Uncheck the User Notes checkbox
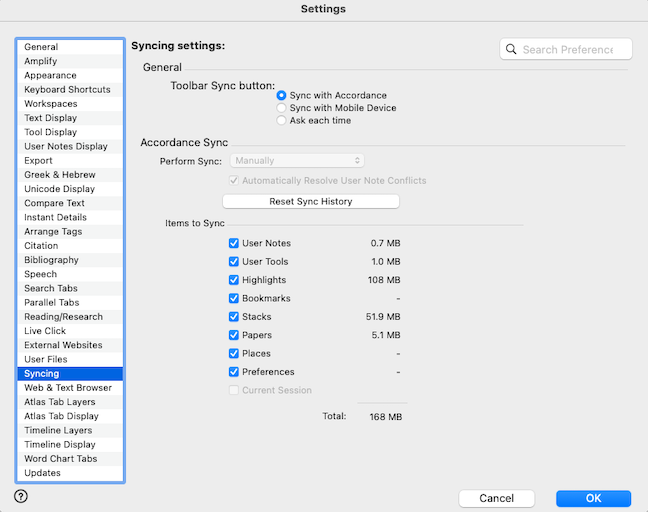This screenshot has width=648, height=512. [x=233, y=243]
